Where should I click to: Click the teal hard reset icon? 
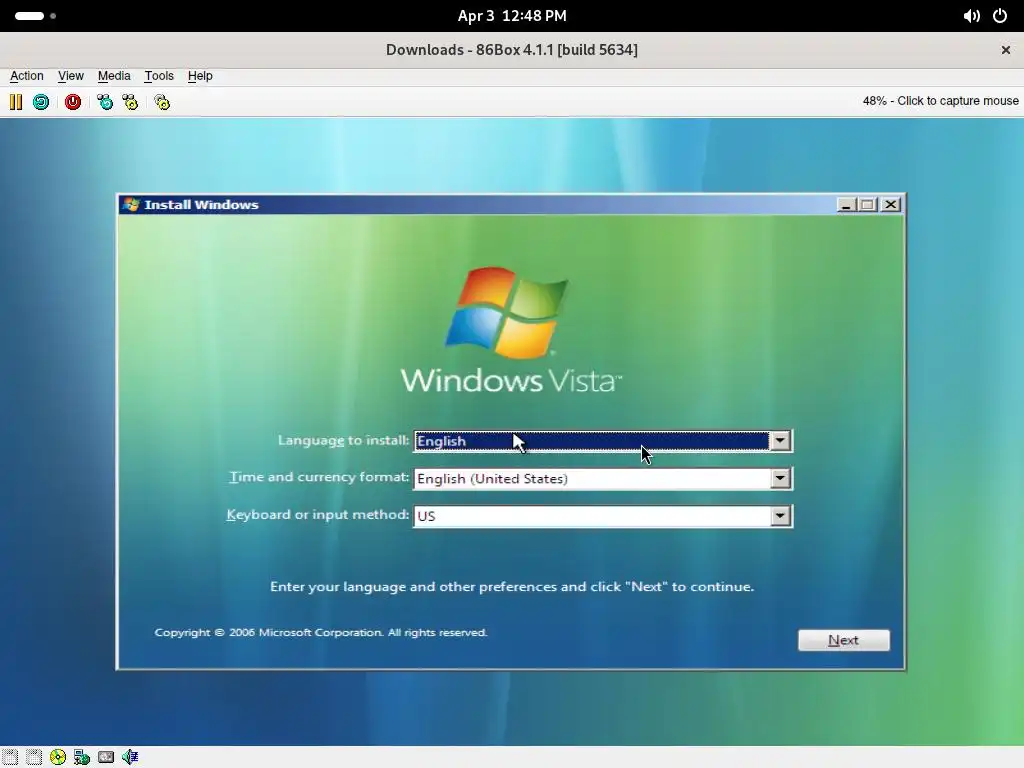[x=41, y=102]
